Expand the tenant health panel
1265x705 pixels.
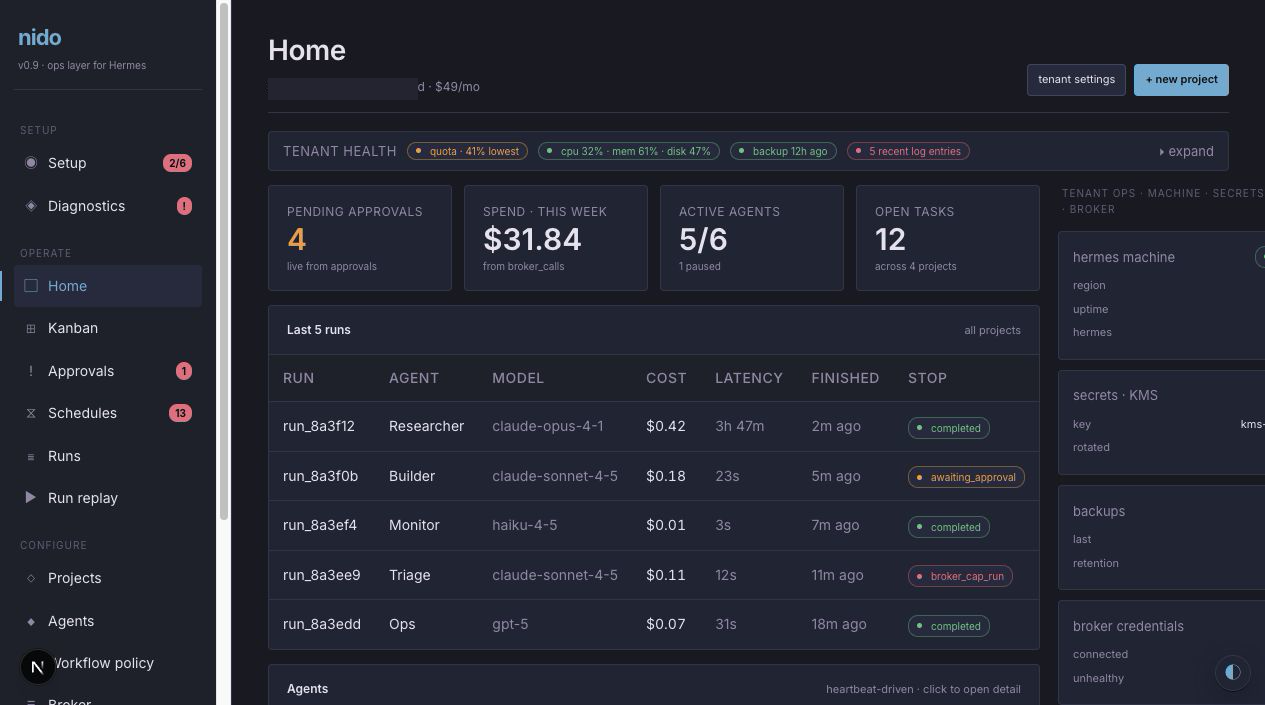click(1187, 152)
